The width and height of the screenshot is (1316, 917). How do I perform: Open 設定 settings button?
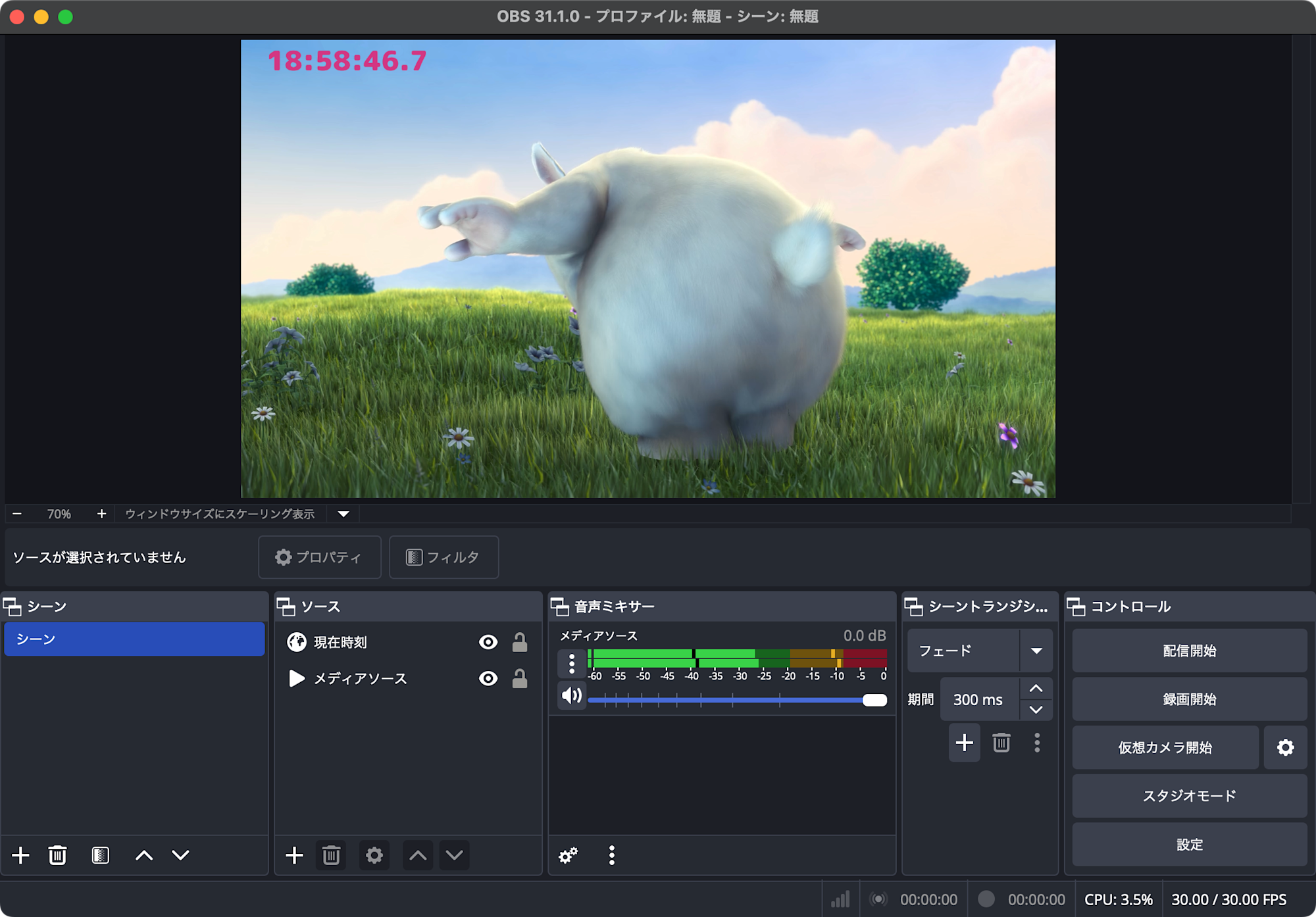coord(1190,845)
